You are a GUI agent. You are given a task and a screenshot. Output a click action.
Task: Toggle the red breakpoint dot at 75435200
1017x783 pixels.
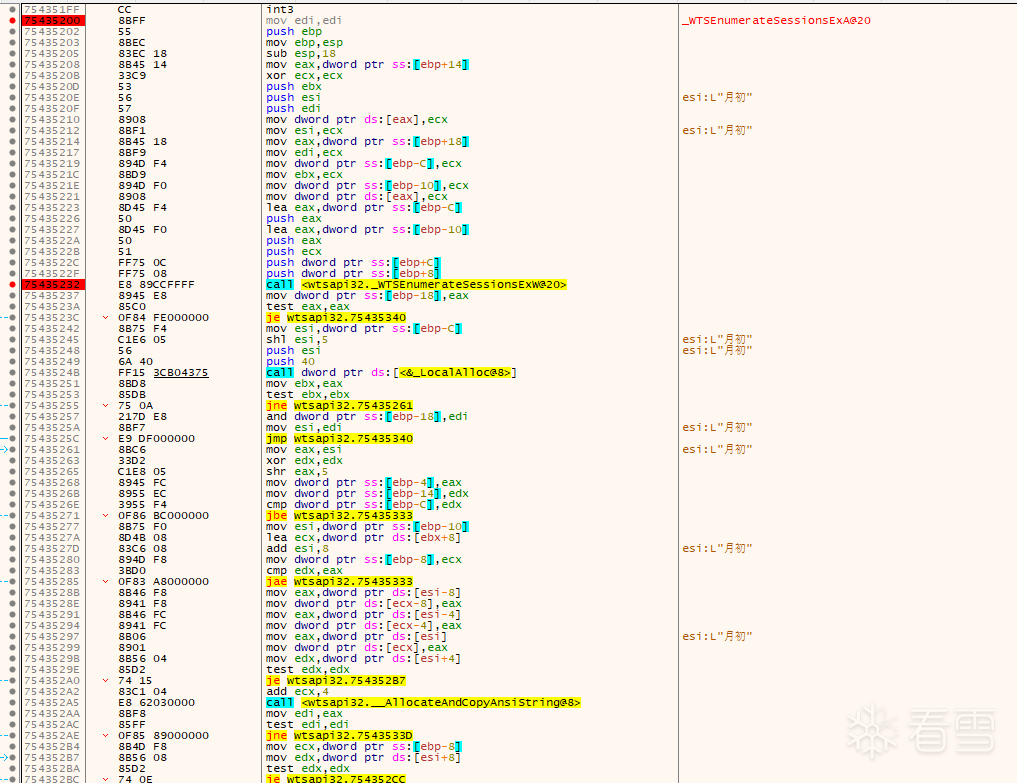tap(12, 21)
